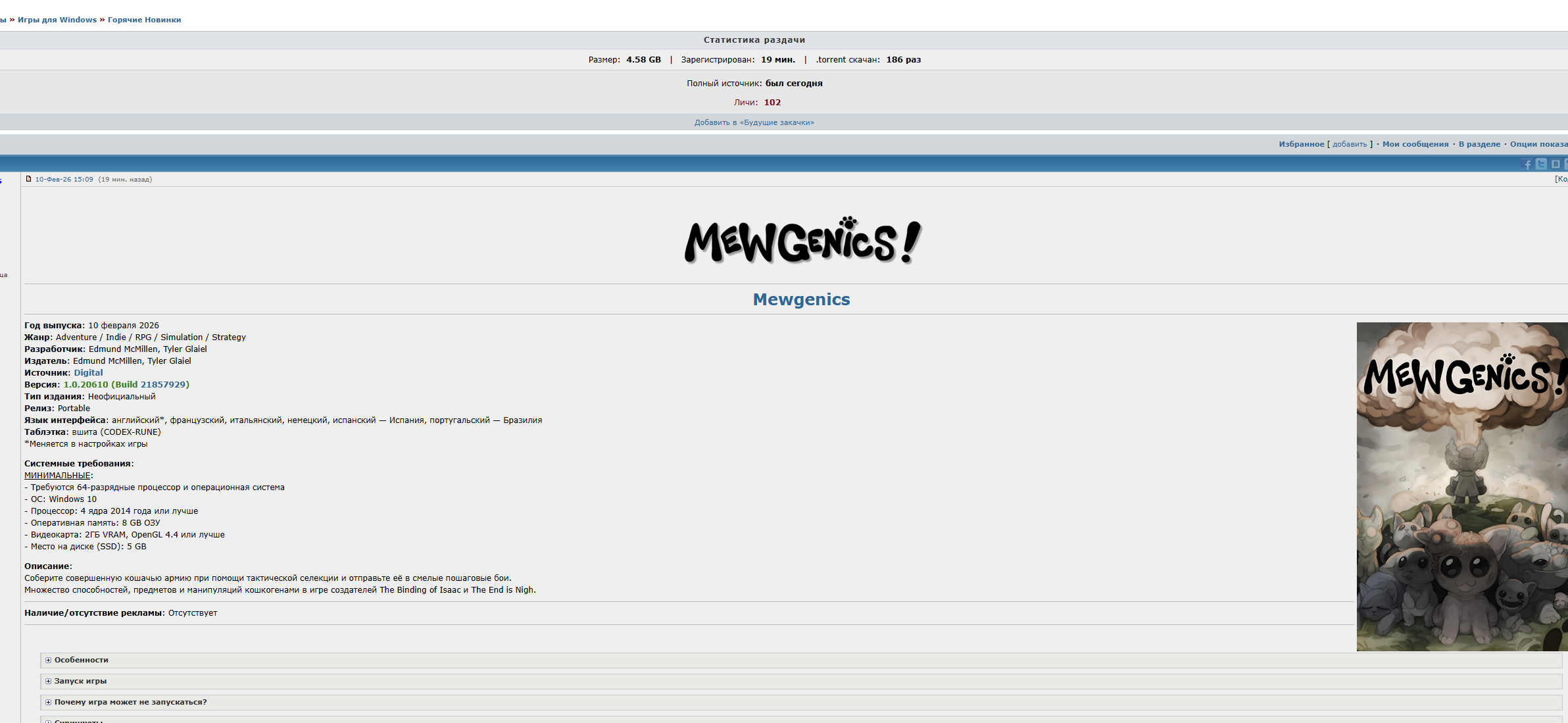Click the post document icon beside date

point(28,179)
